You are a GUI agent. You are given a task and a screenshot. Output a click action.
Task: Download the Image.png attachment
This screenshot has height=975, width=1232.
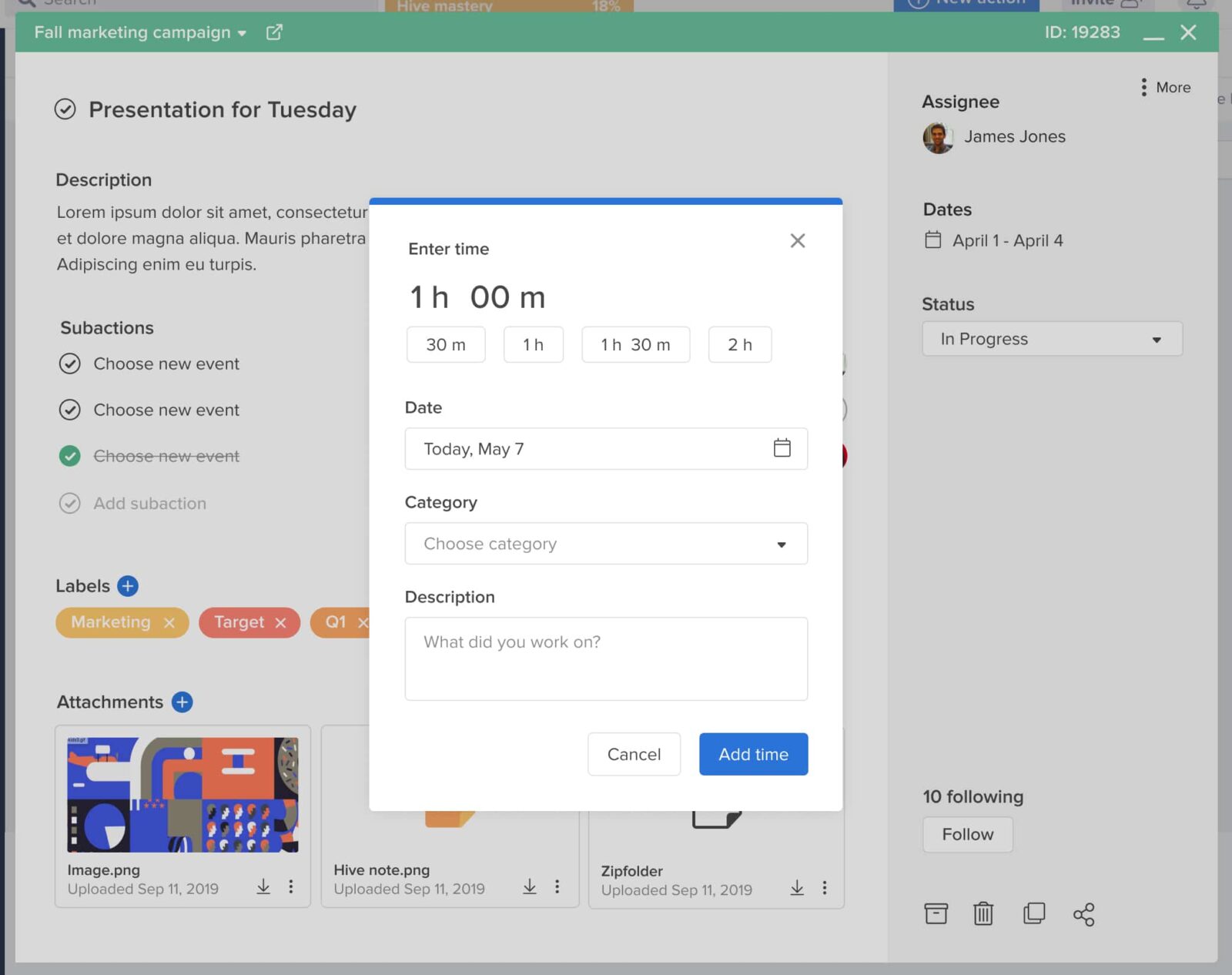(263, 886)
